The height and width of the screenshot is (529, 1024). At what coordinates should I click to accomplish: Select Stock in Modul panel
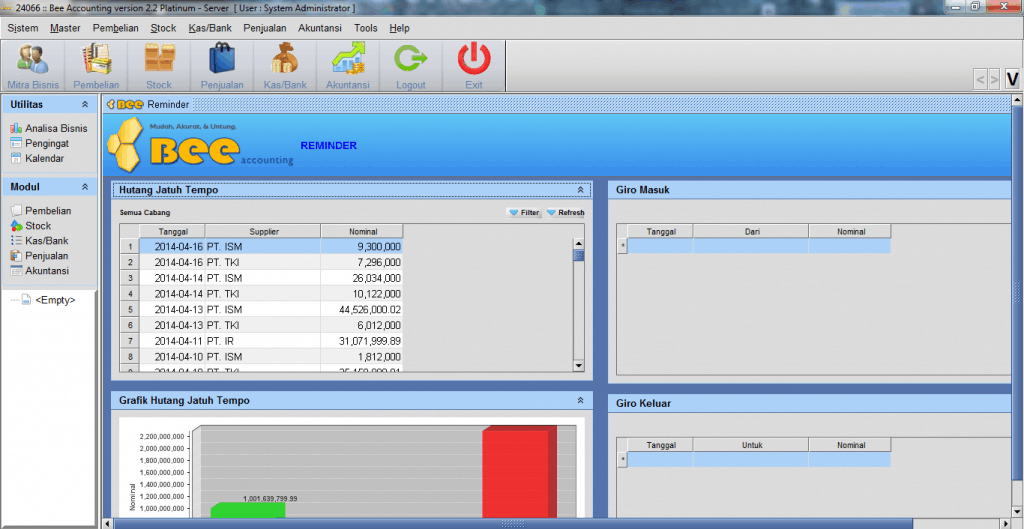pyautogui.click(x=31, y=226)
